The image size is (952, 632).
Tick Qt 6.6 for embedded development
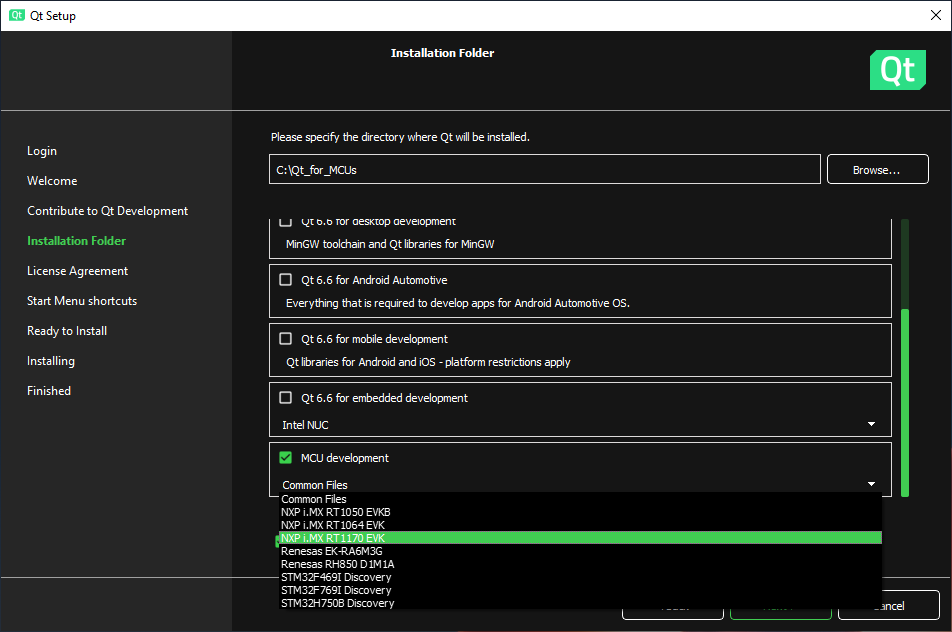[286, 398]
